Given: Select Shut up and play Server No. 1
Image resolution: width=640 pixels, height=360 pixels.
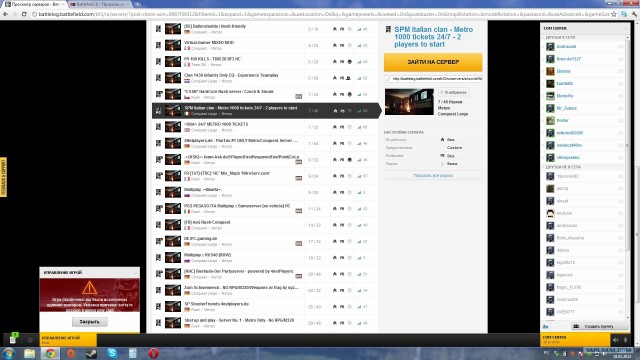Looking at the screenshot, I should (x=265, y=323).
